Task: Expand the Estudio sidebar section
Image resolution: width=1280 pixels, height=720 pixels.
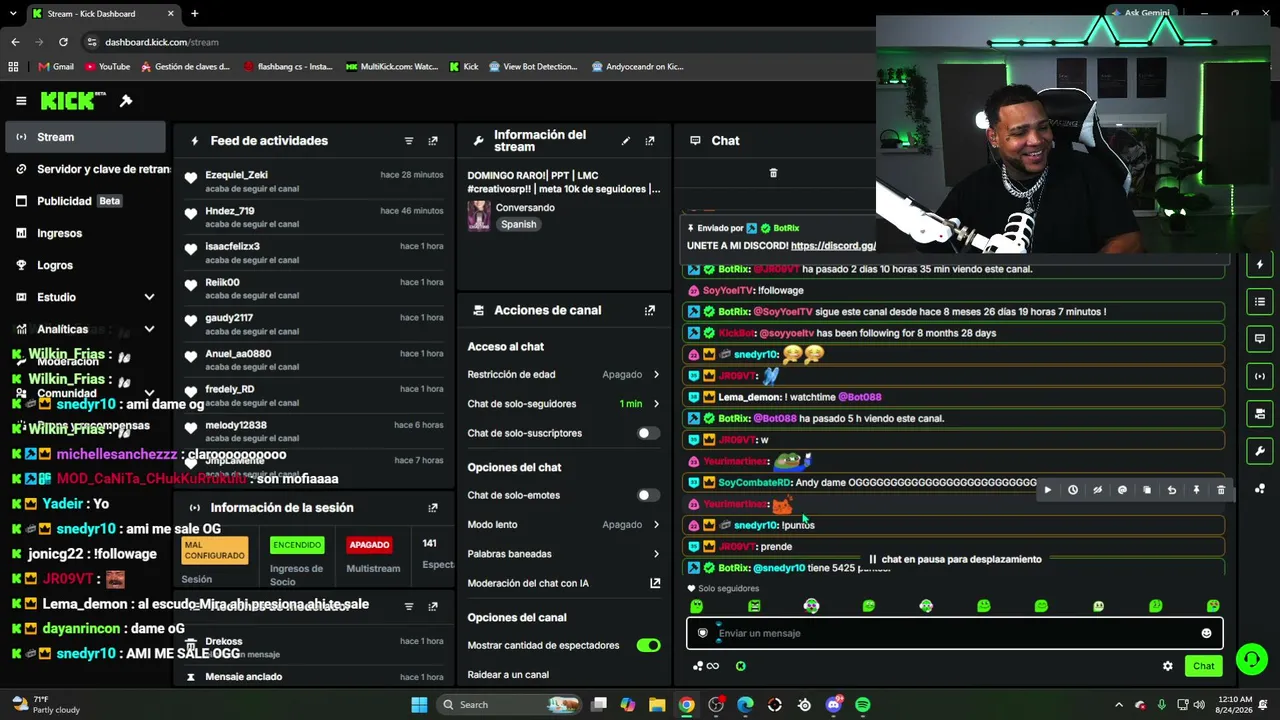Action: point(149,297)
